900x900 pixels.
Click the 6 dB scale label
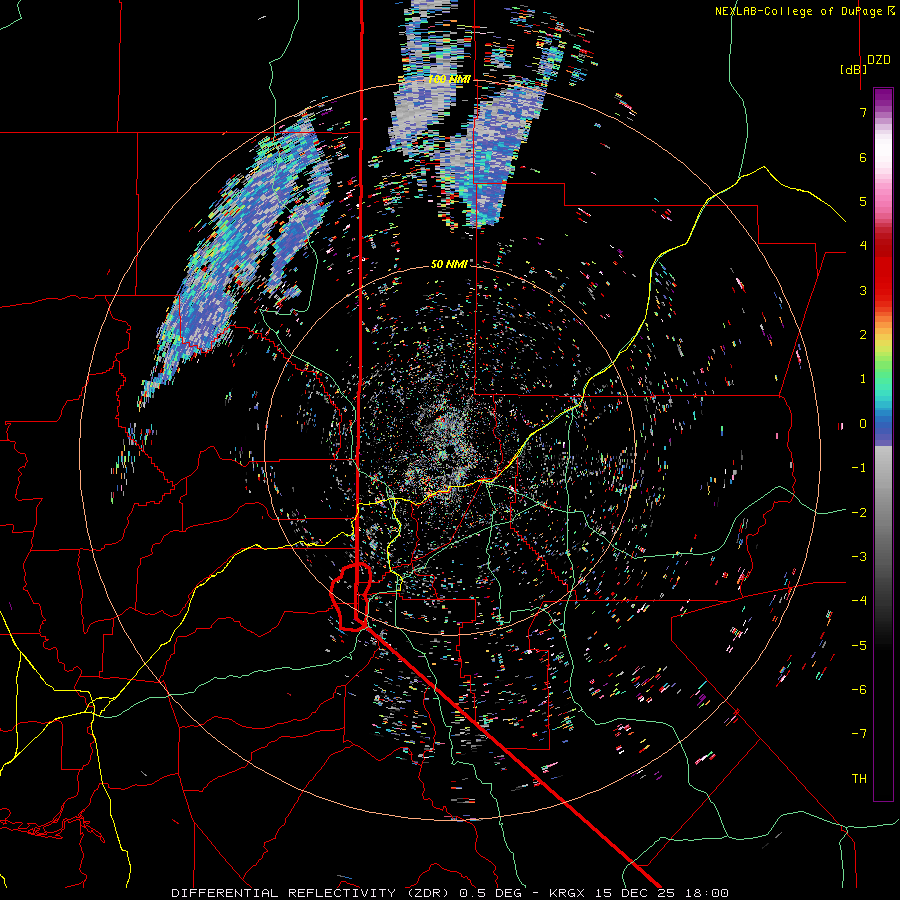click(x=863, y=157)
